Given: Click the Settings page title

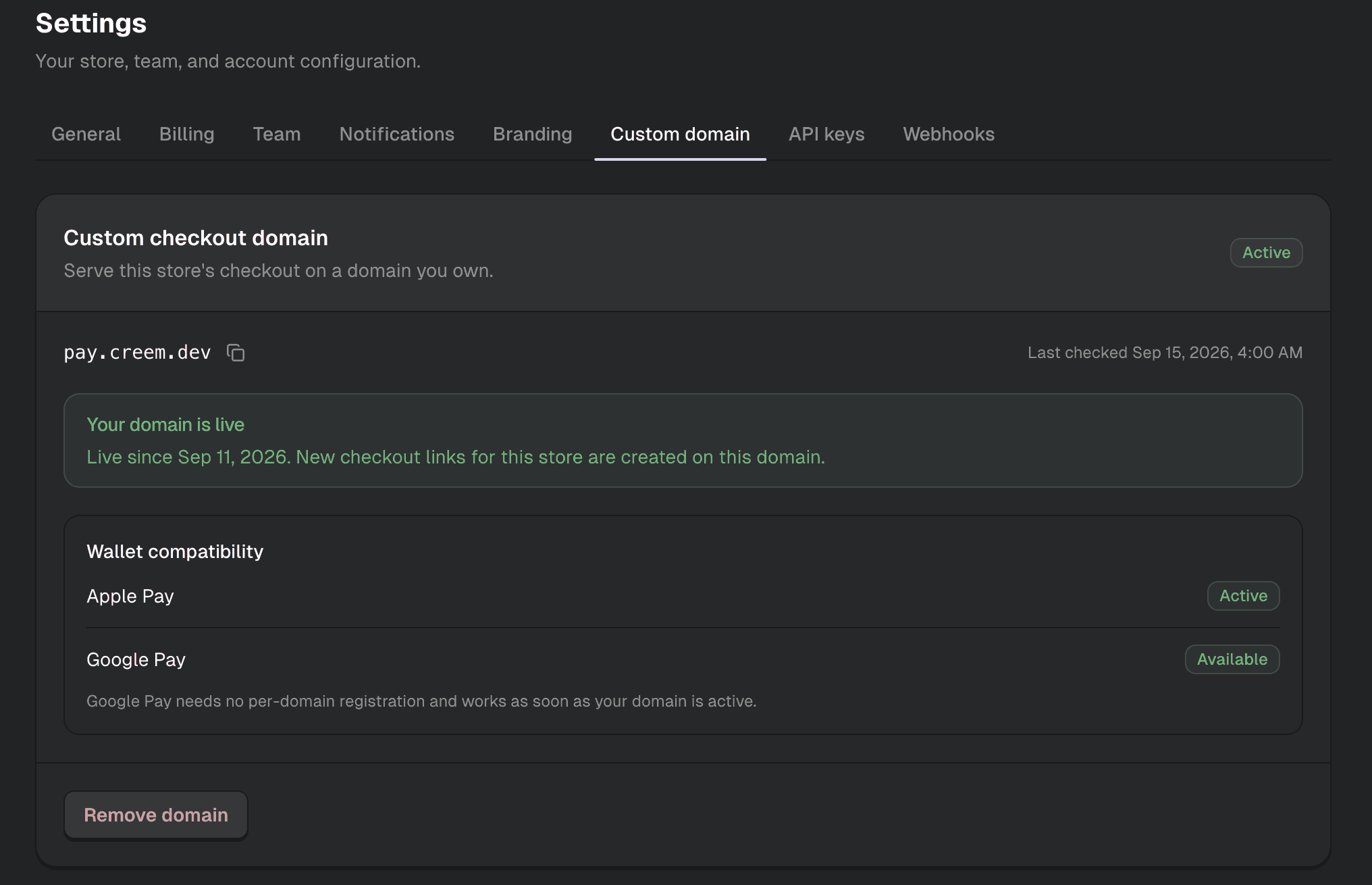Looking at the screenshot, I should (91, 24).
